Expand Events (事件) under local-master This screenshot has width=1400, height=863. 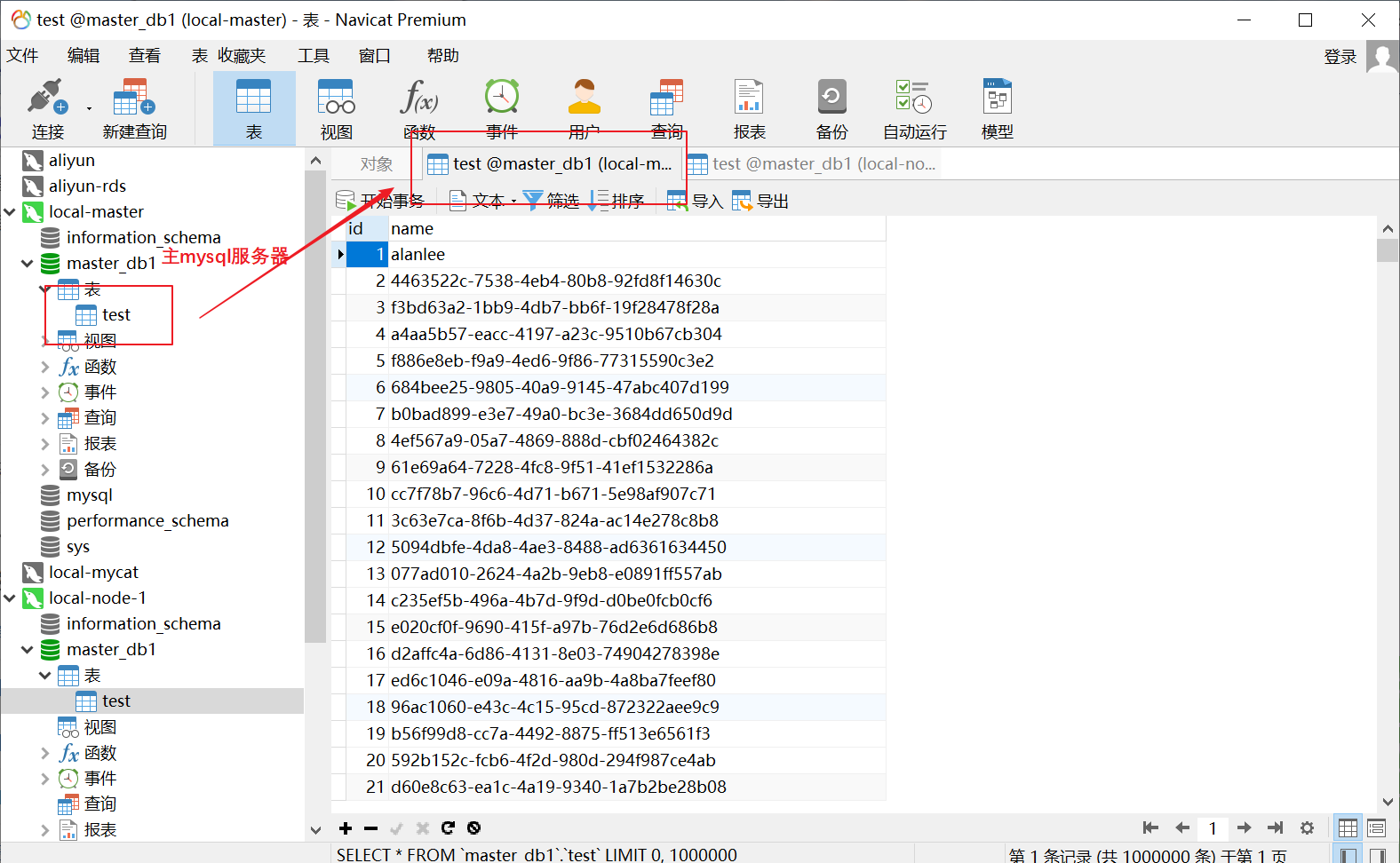click(x=45, y=392)
